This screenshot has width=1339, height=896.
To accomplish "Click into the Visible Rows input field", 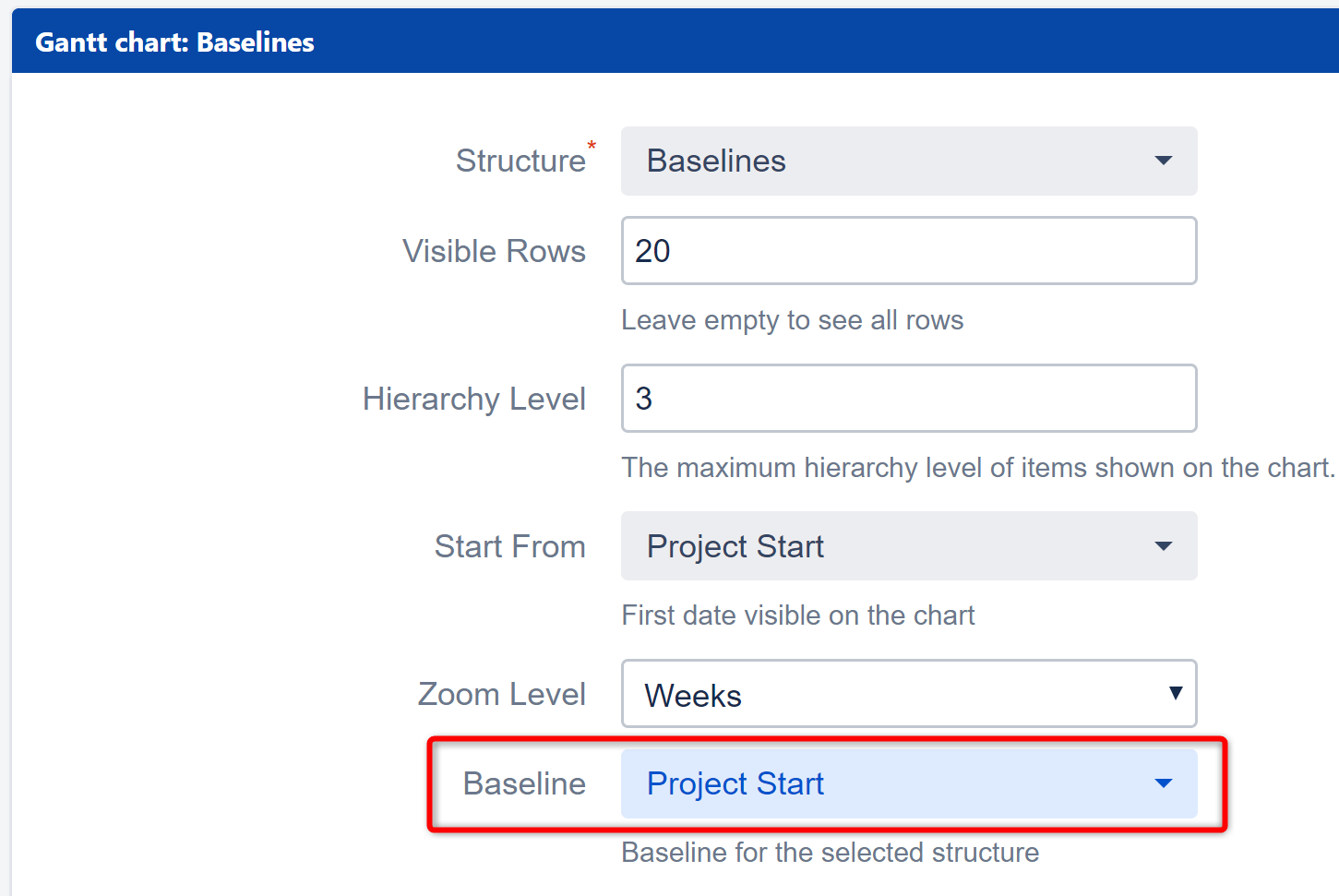I will (x=908, y=251).
